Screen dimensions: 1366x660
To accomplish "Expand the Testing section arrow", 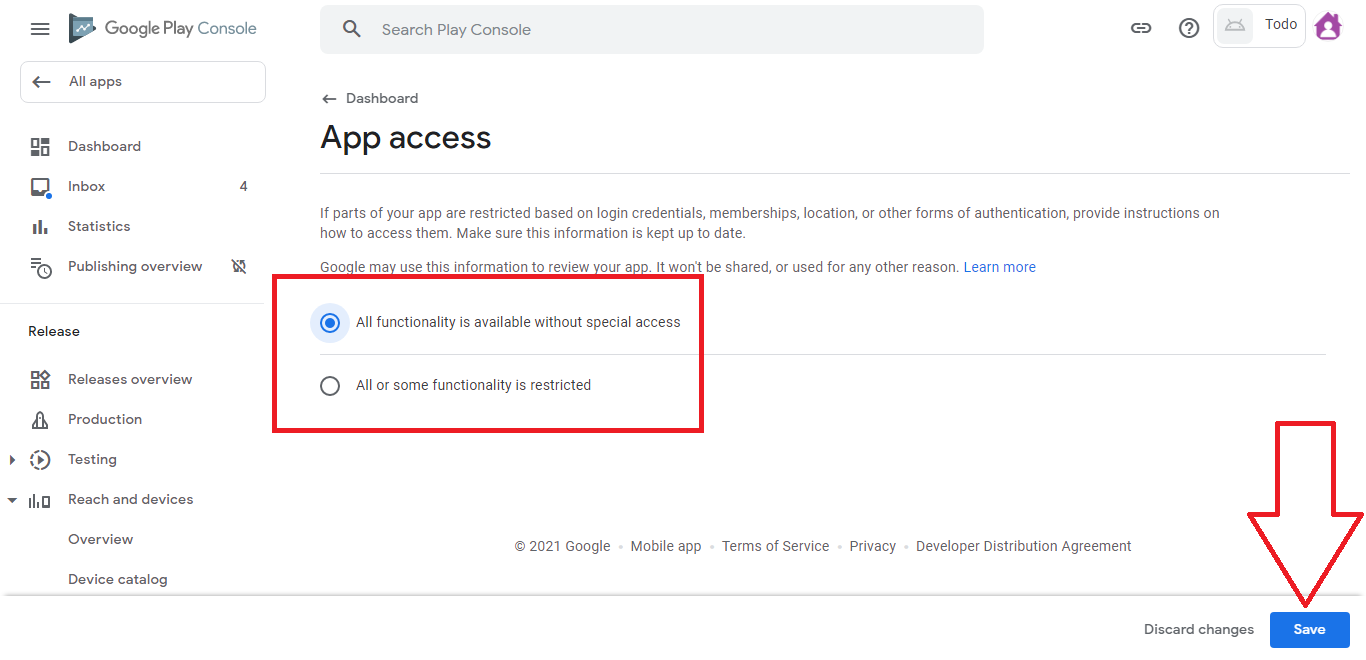I will [13, 460].
